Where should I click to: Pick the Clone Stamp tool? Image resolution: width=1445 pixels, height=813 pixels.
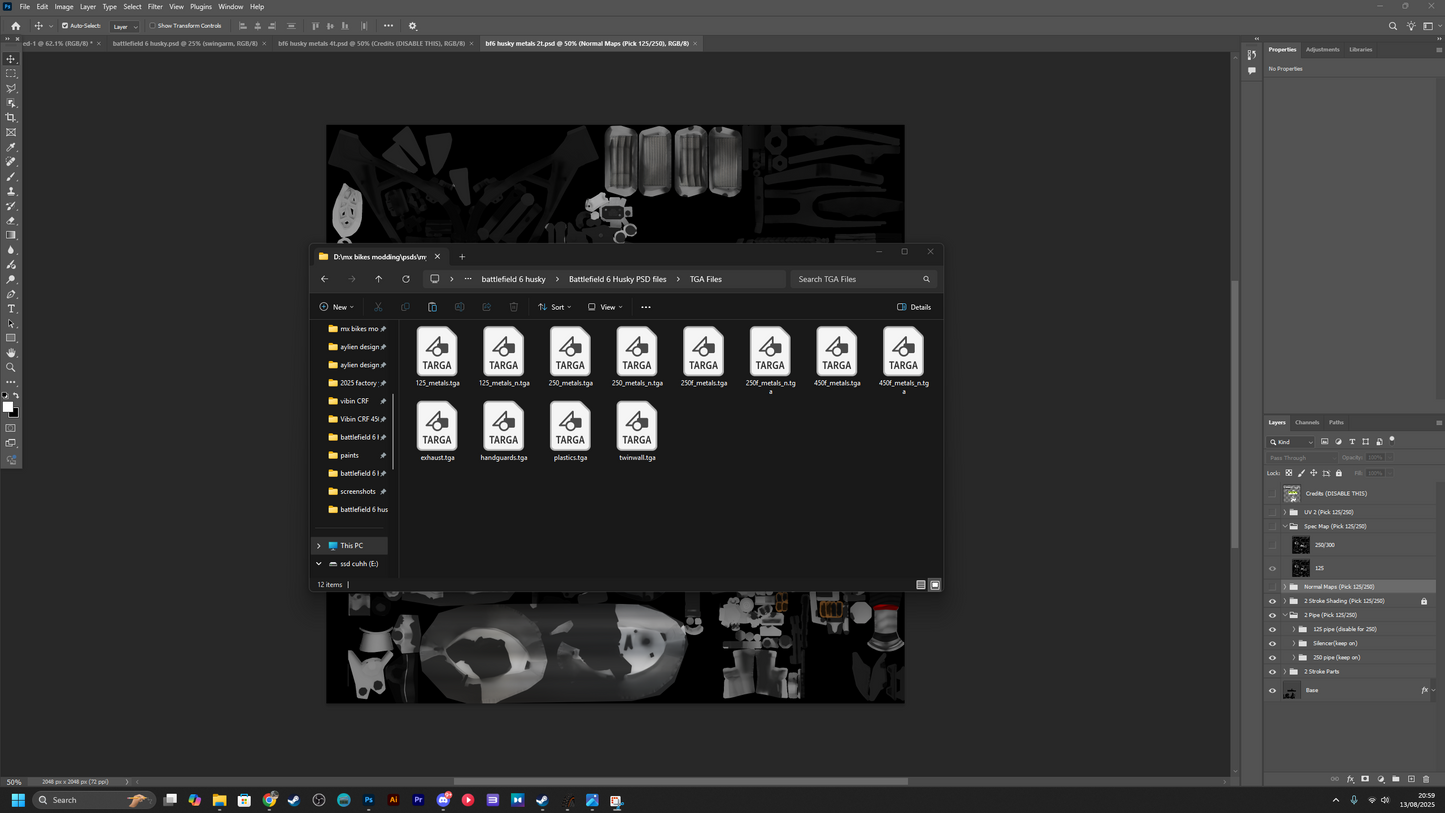click(x=11, y=191)
